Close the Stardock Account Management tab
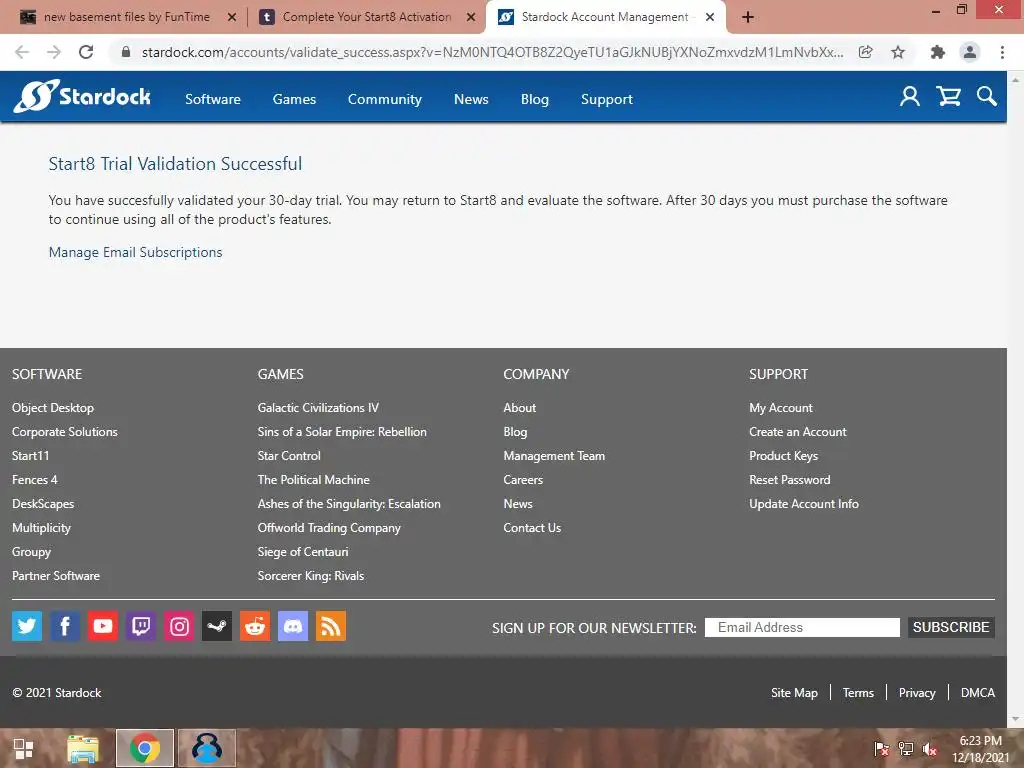The image size is (1024, 768). click(710, 17)
